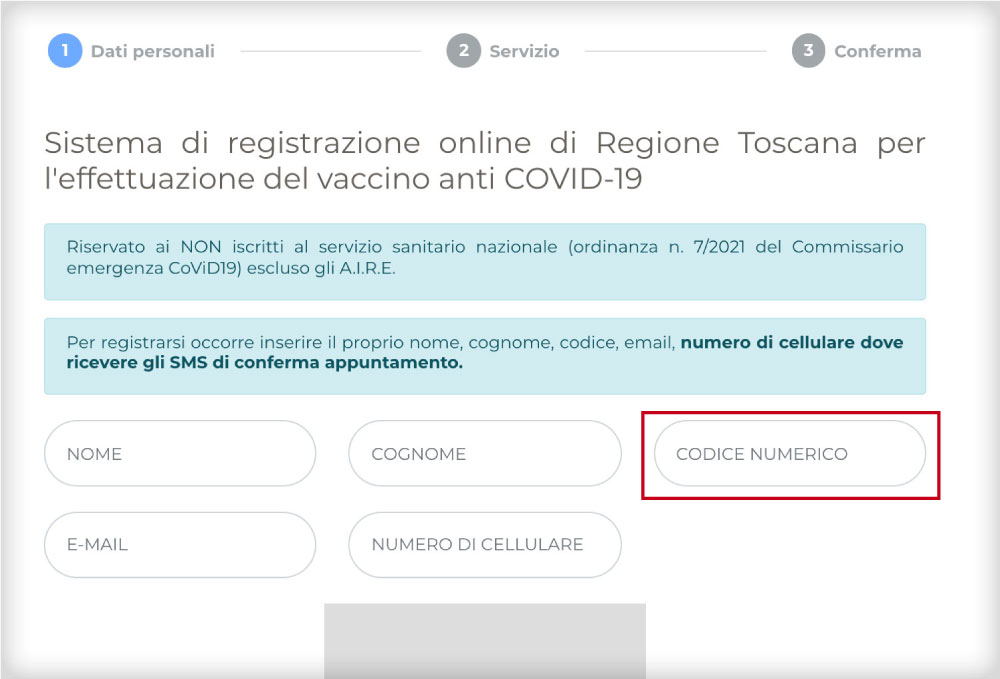Click the progress line between Servizio and Conferma
The width and height of the screenshot is (1000, 679).
point(675,51)
